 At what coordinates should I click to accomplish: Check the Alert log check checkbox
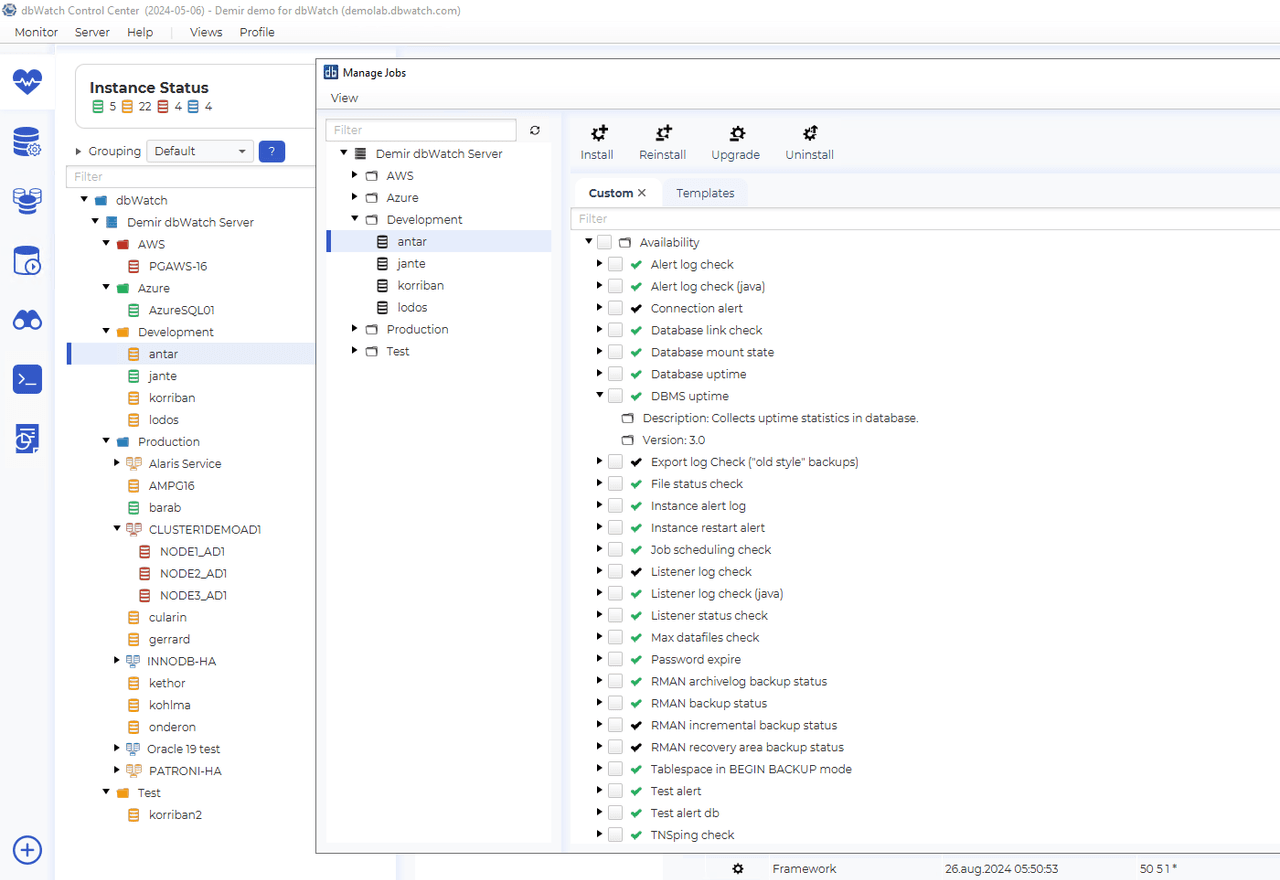(x=616, y=264)
